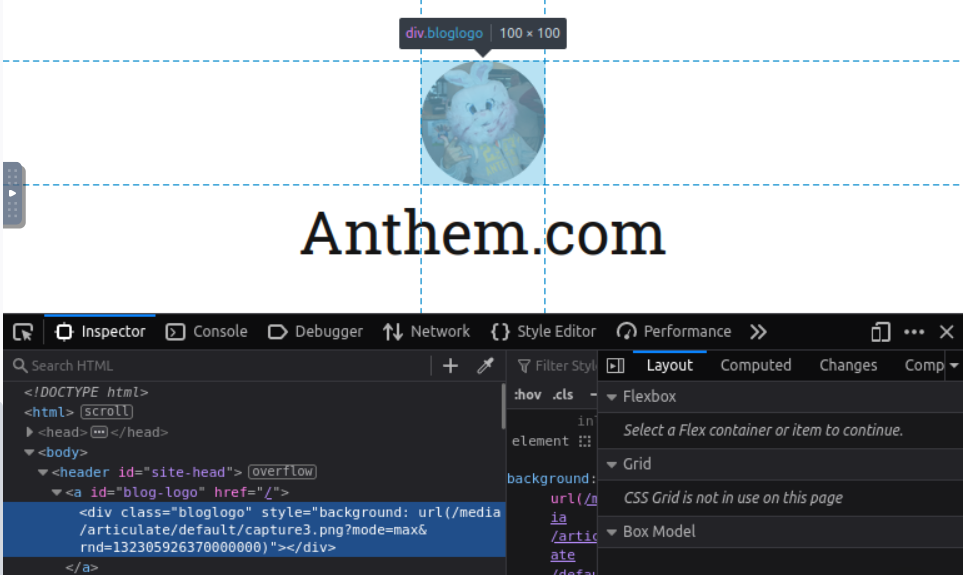
Task: Collapse the body element node
Action: [29, 452]
